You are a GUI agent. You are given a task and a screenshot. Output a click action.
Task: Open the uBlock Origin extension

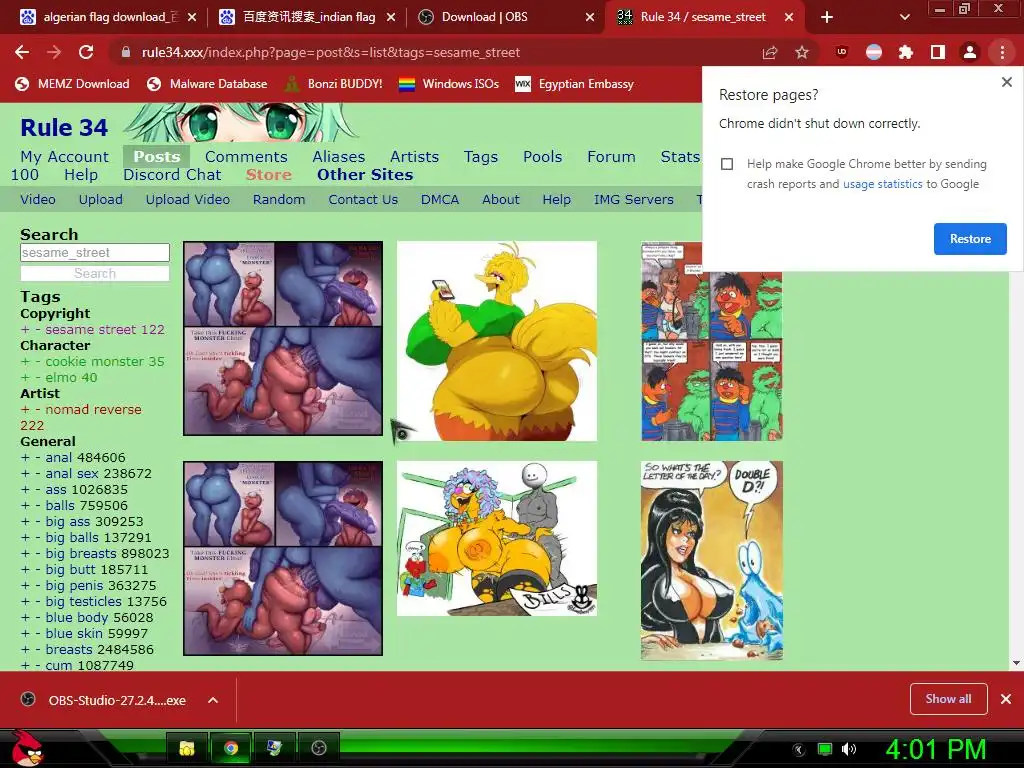click(x=842, y=52)
